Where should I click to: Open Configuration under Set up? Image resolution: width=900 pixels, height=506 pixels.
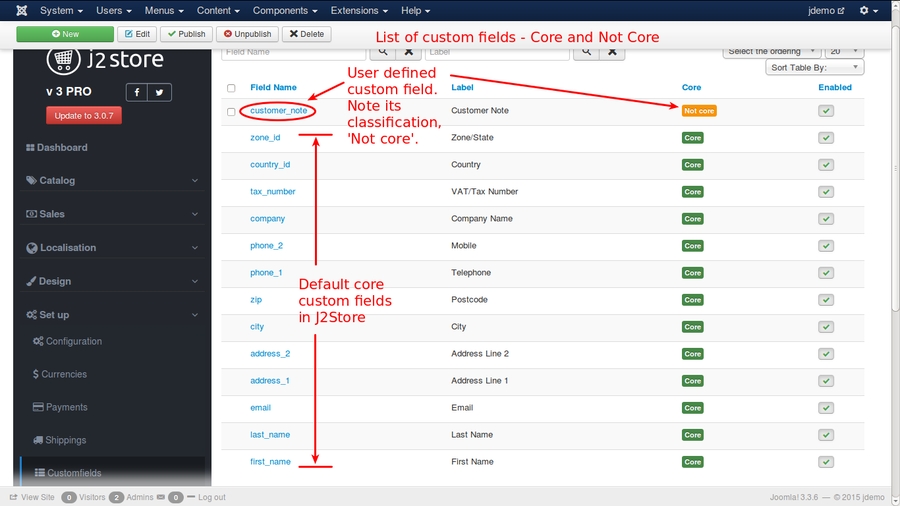click(68, 341)
